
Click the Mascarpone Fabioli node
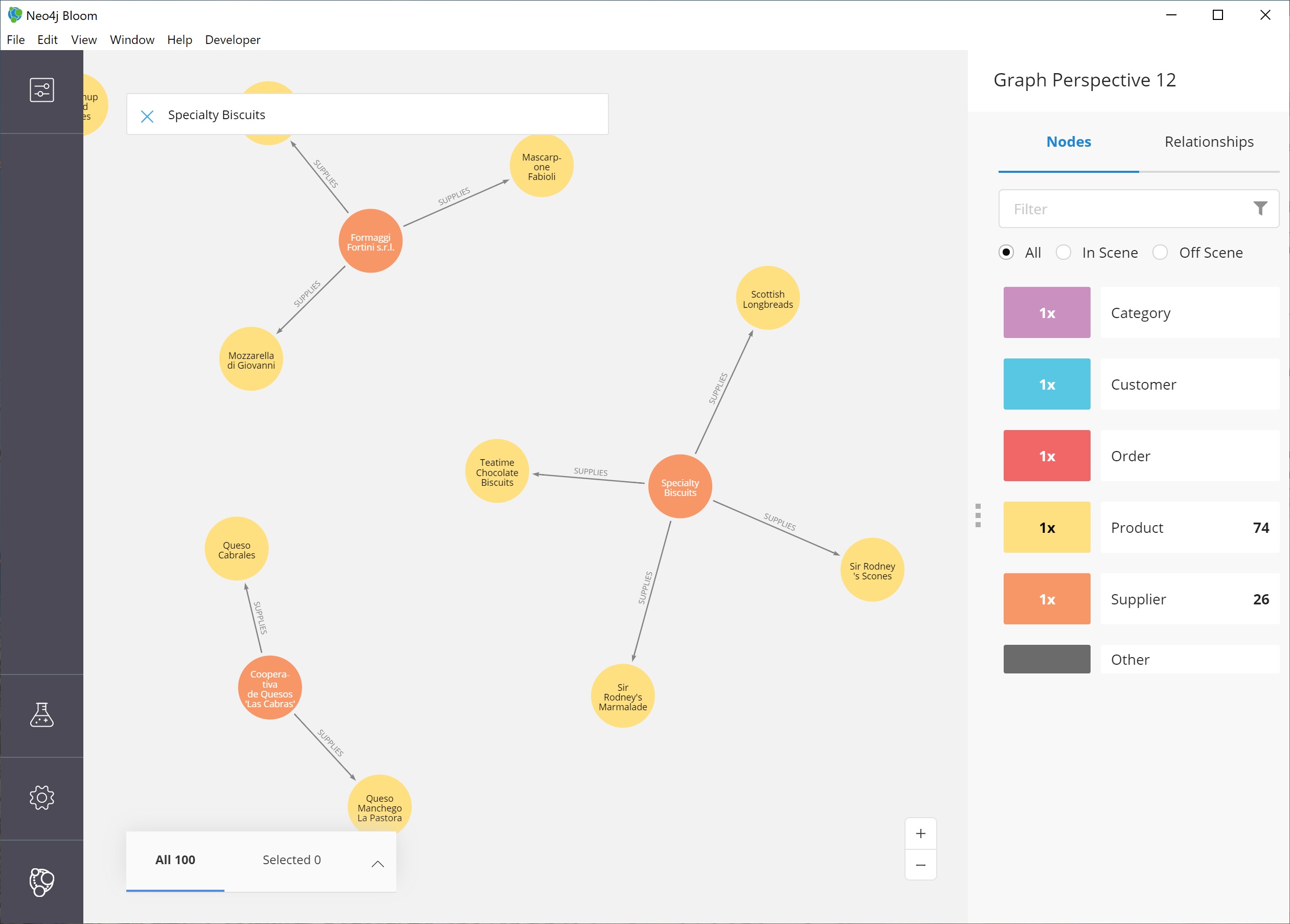tap(541, 166)
